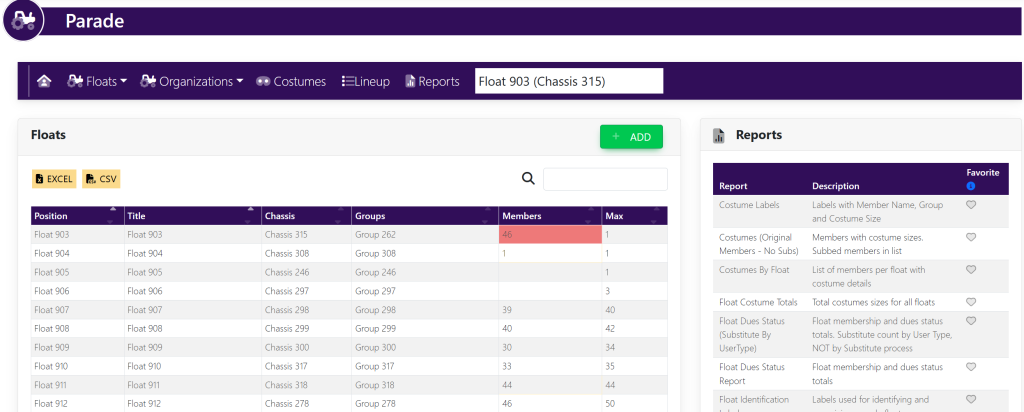Click the Parade tractor logo icon
The height and width of the screenshot is (412, 1024).
pyautogui.click(x=23, y=20)
